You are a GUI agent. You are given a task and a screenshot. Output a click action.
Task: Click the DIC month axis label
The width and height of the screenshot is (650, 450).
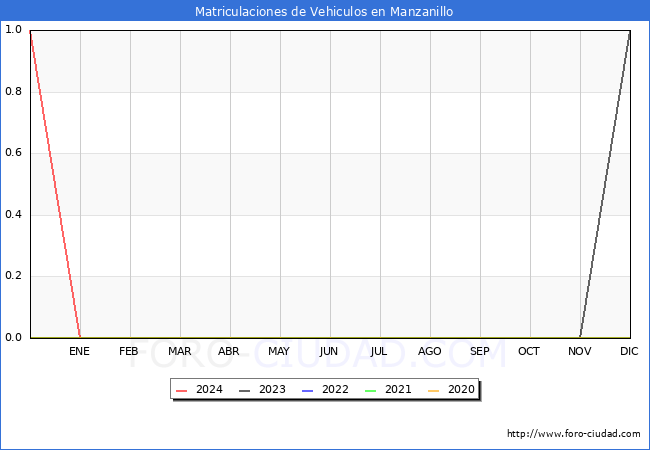click(x=629, y=351)
